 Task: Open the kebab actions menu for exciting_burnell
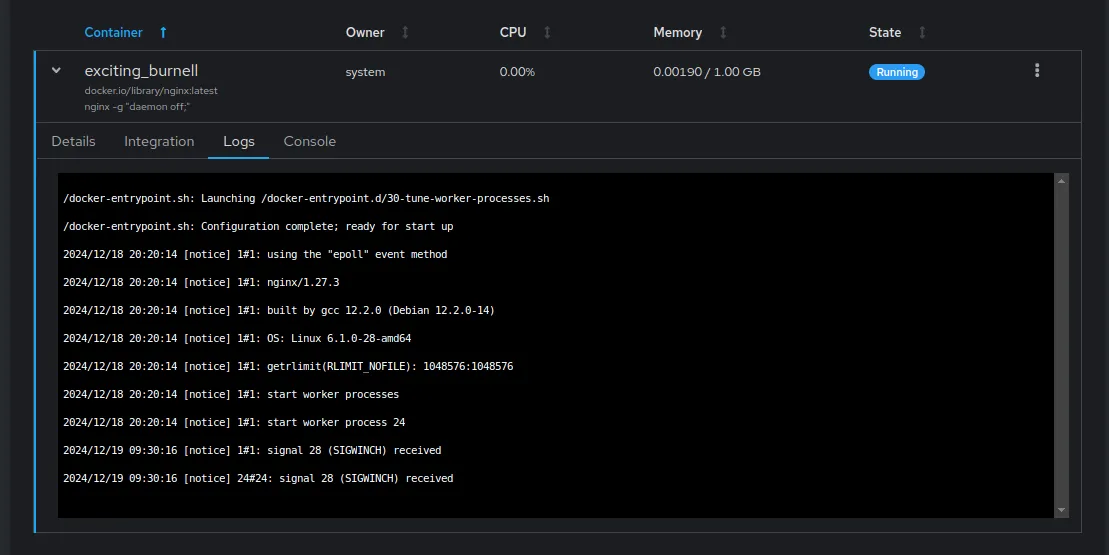[1037, 71]
